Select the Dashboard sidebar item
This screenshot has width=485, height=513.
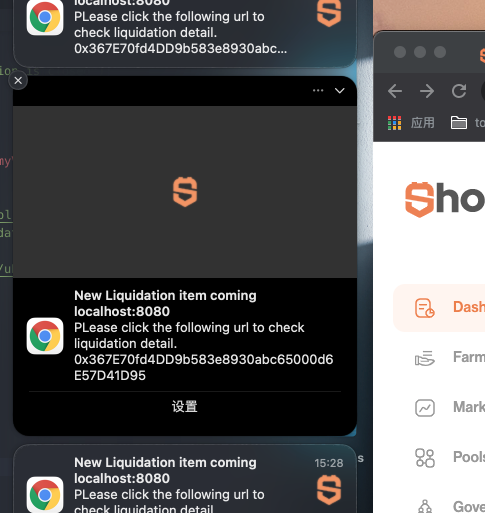[439, 308]
